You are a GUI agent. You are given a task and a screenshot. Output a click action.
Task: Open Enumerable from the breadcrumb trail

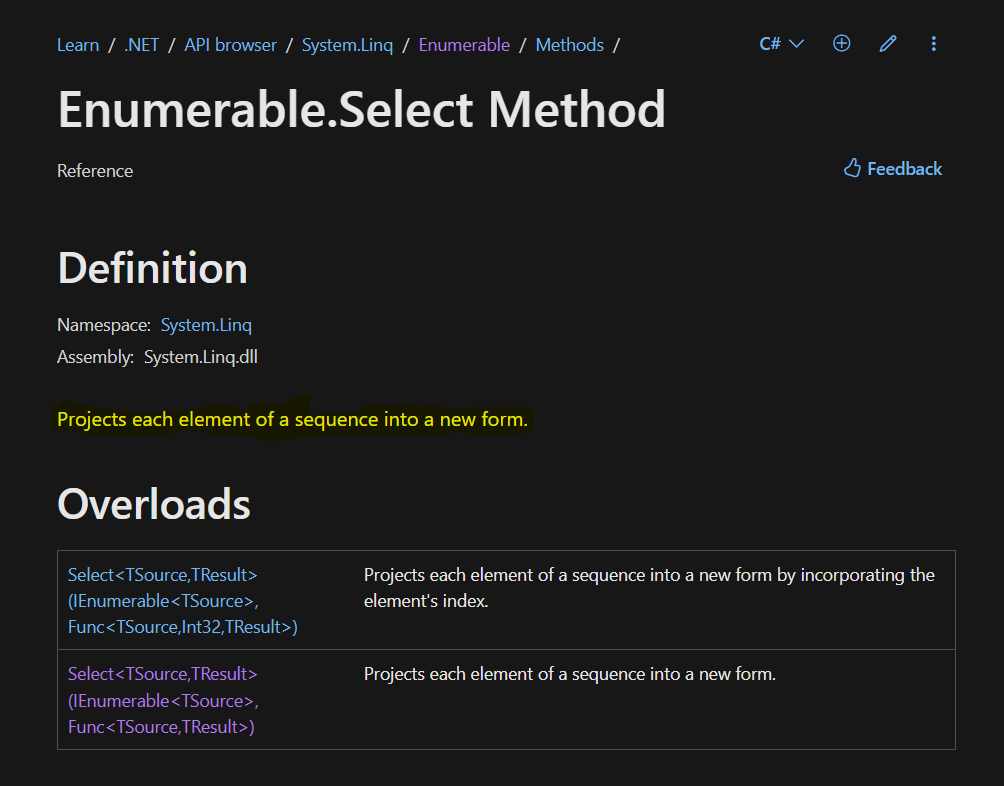click(x=463, y=44)
